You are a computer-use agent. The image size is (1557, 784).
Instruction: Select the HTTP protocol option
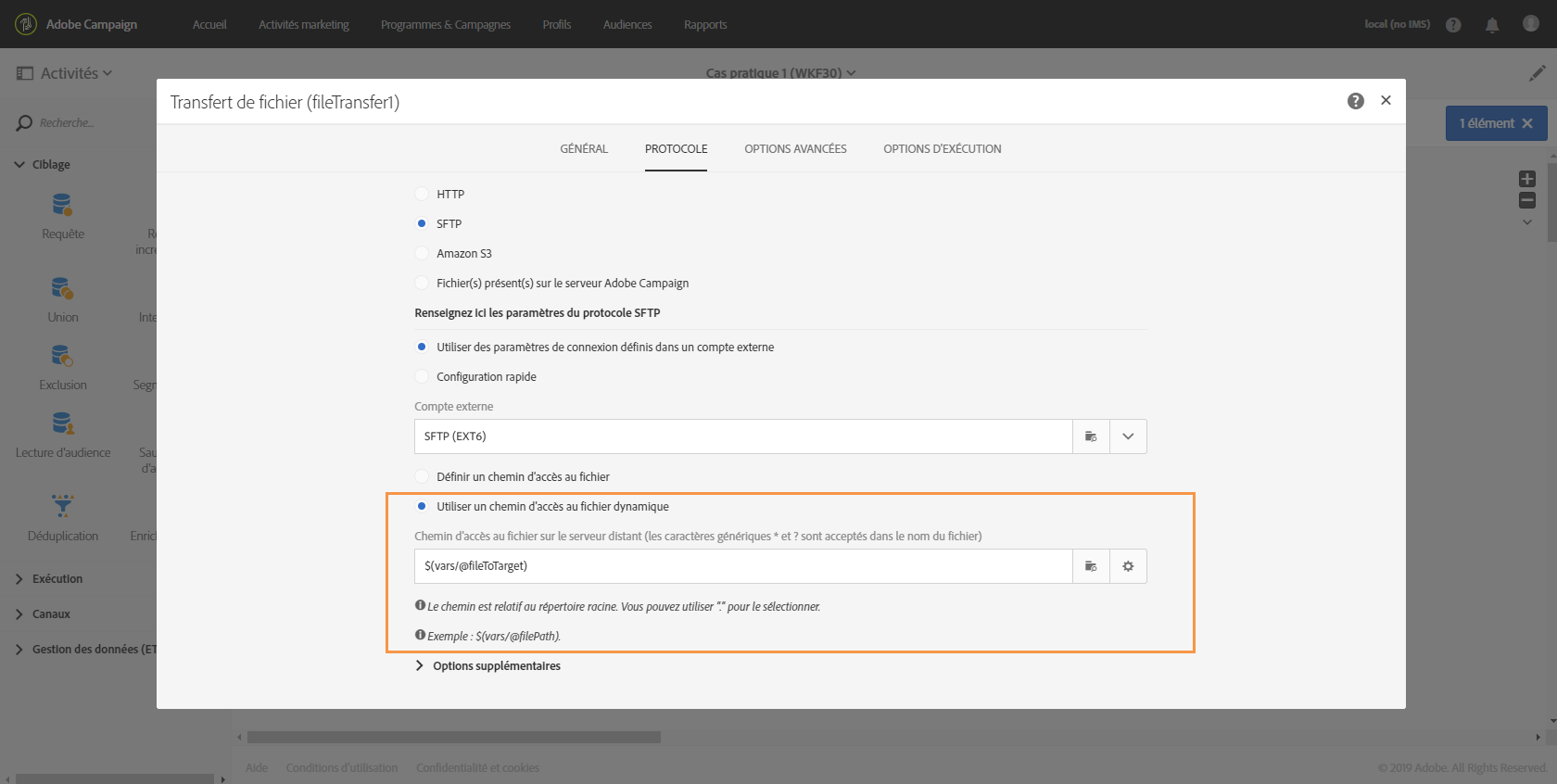click(x=422, y=194)
